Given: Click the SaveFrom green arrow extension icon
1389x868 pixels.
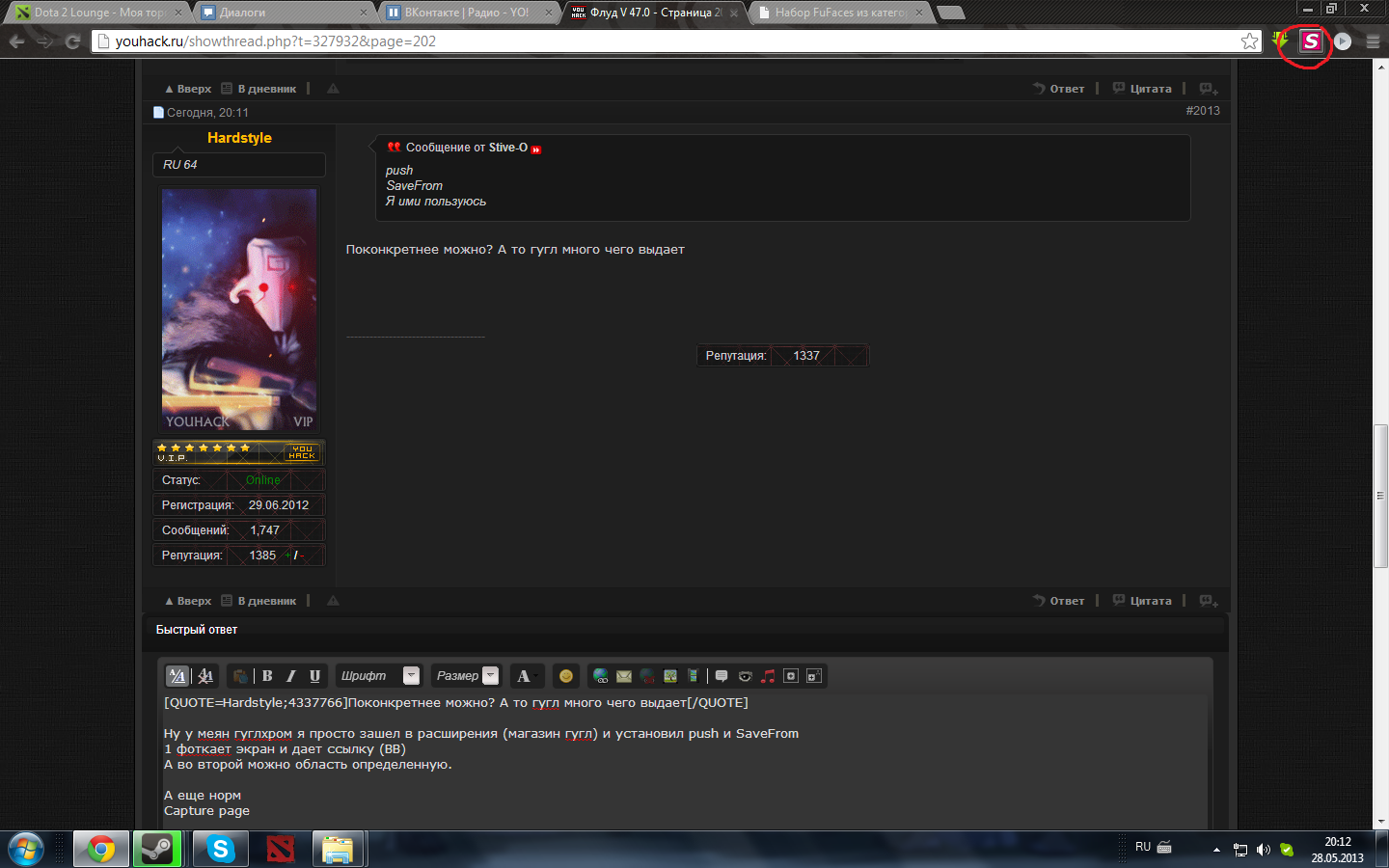Looking at the screenshot, I should [1280, 41].
